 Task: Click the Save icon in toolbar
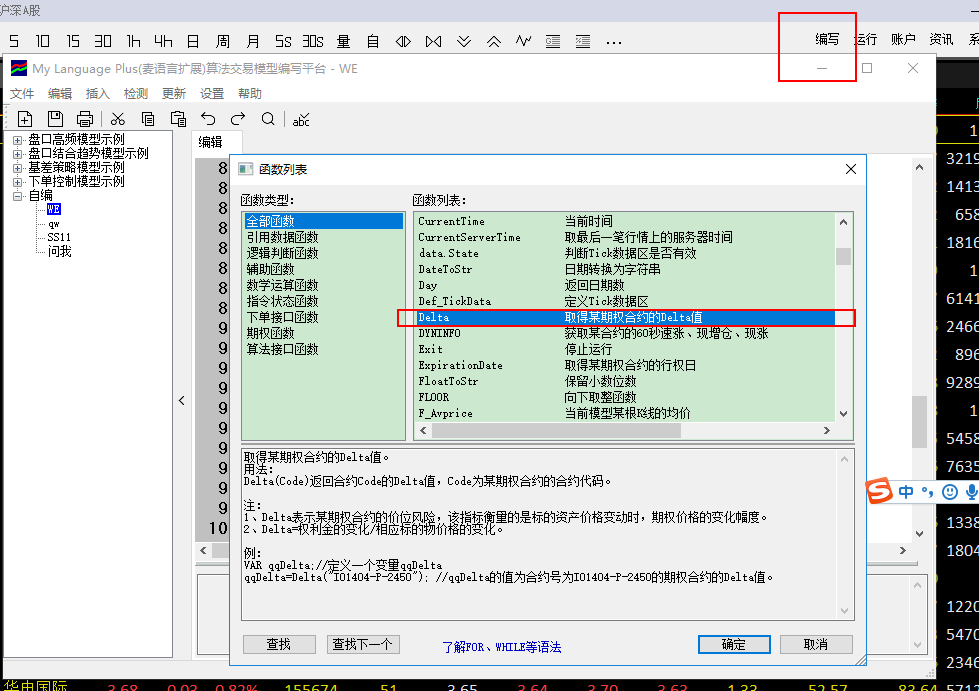tap(56, 119)
